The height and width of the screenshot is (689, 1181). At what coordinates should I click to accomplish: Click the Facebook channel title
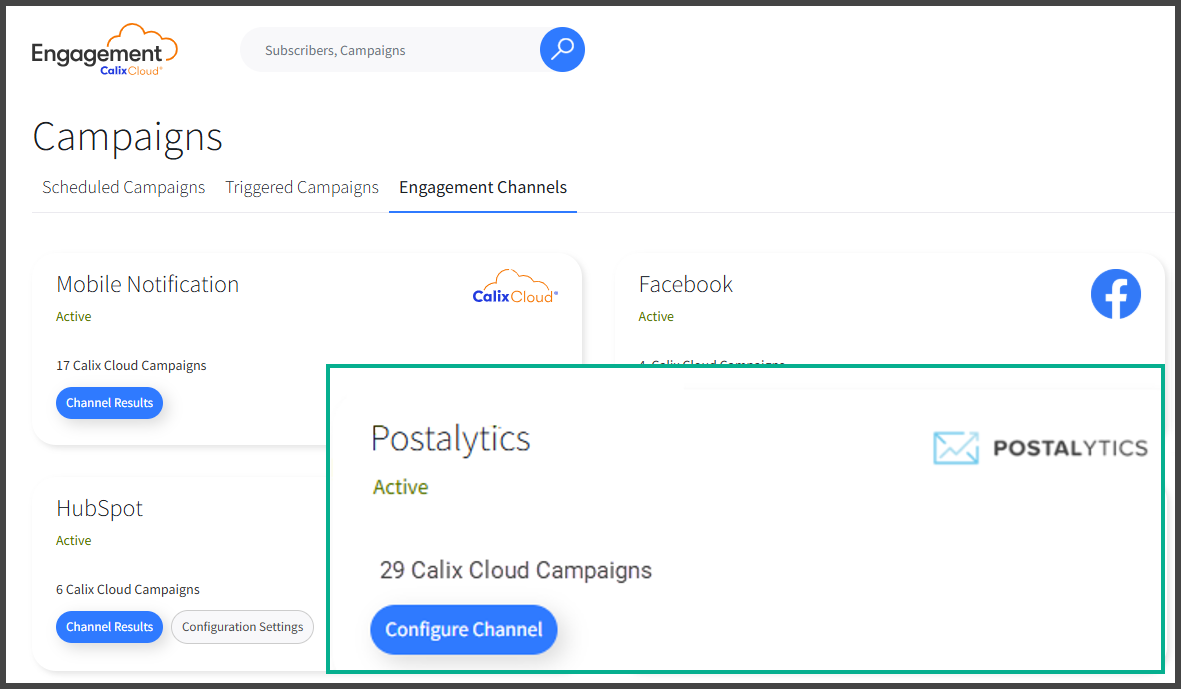pos(685,284)
